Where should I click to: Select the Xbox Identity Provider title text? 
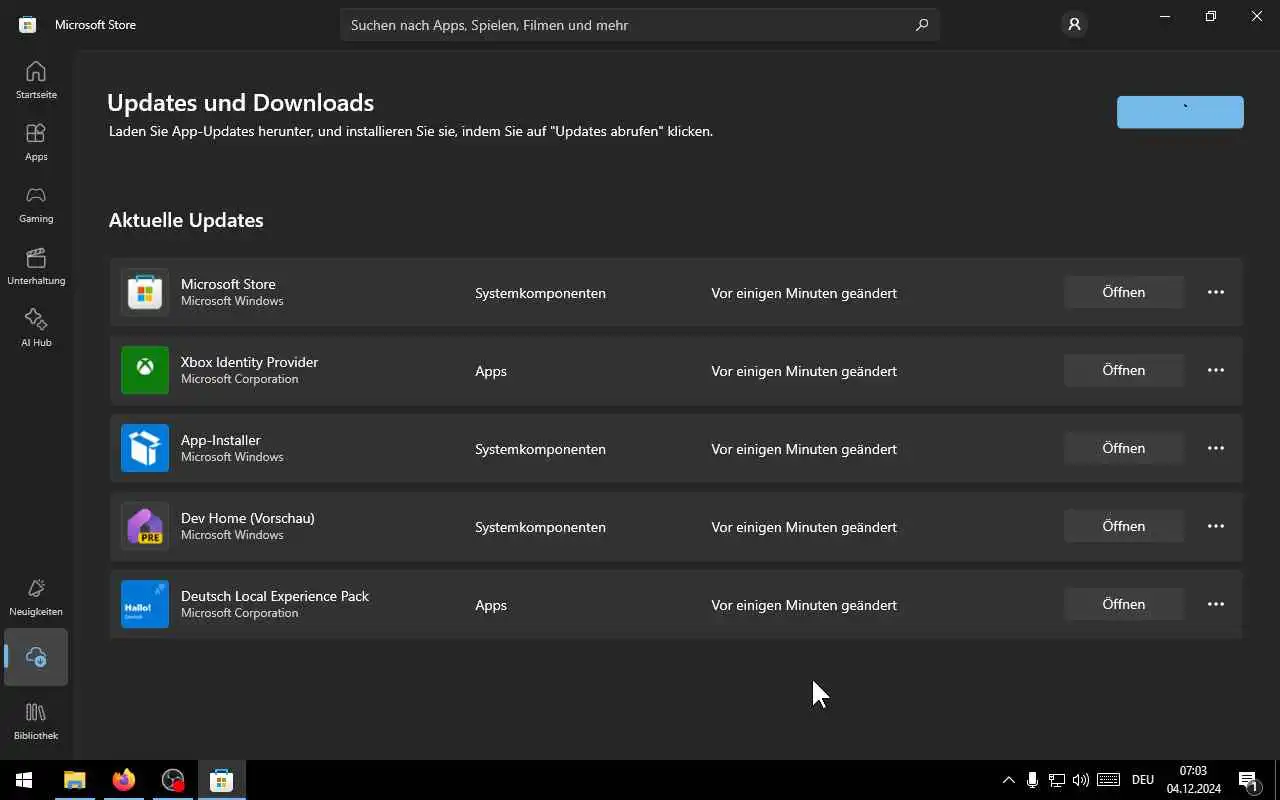pyautogui.click(x=249, y=362)
